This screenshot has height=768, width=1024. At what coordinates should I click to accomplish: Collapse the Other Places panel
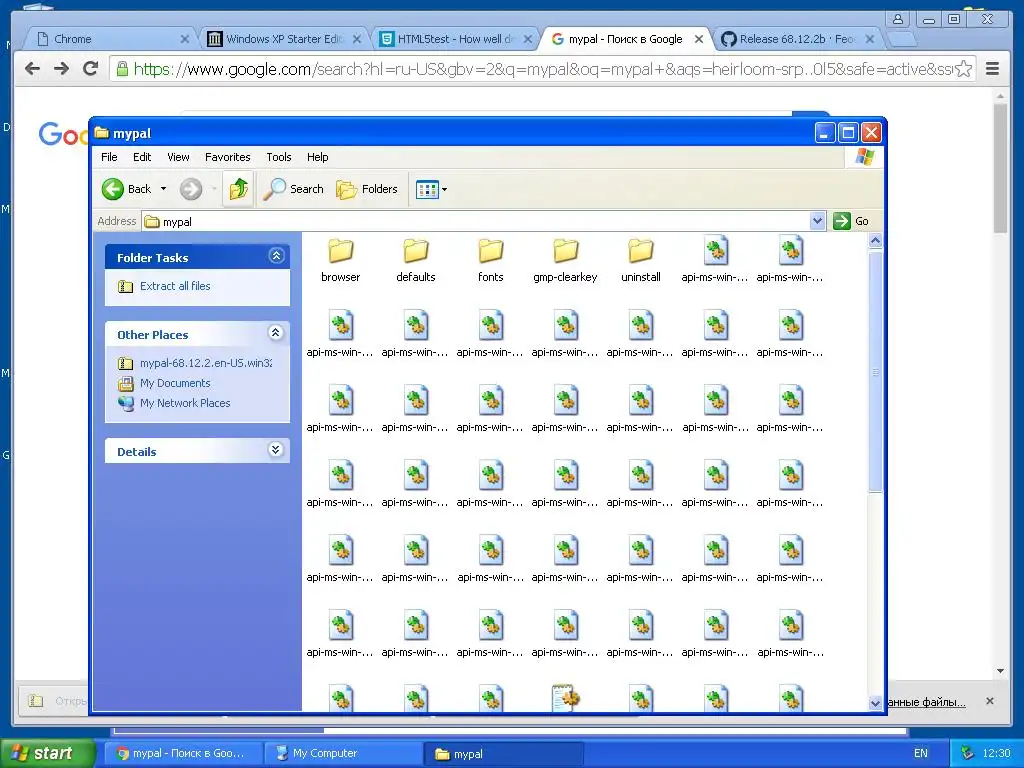click(276, 333)
